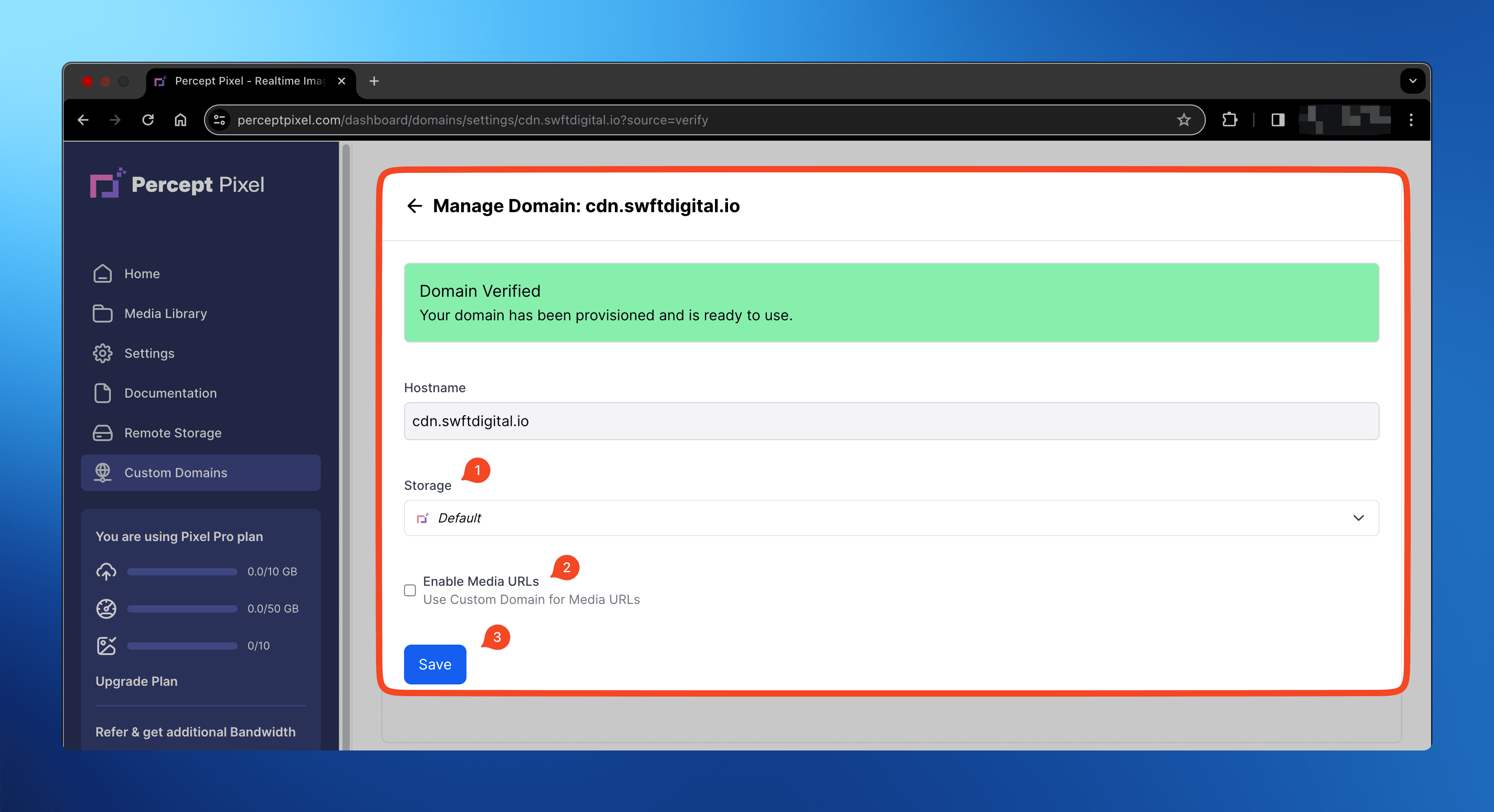Click the Documentation page icon
Screen dimensions: 1494x812
coord(103,392)
